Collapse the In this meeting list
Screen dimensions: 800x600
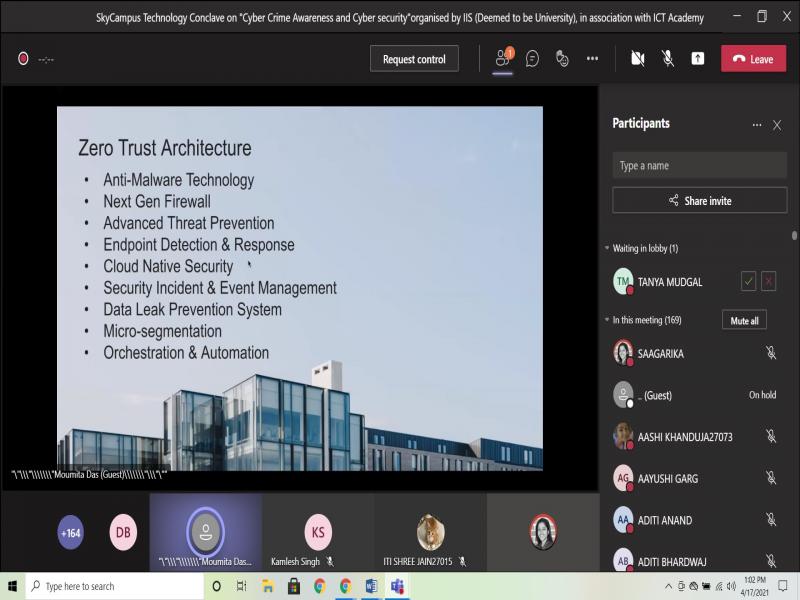coord(606,320)
